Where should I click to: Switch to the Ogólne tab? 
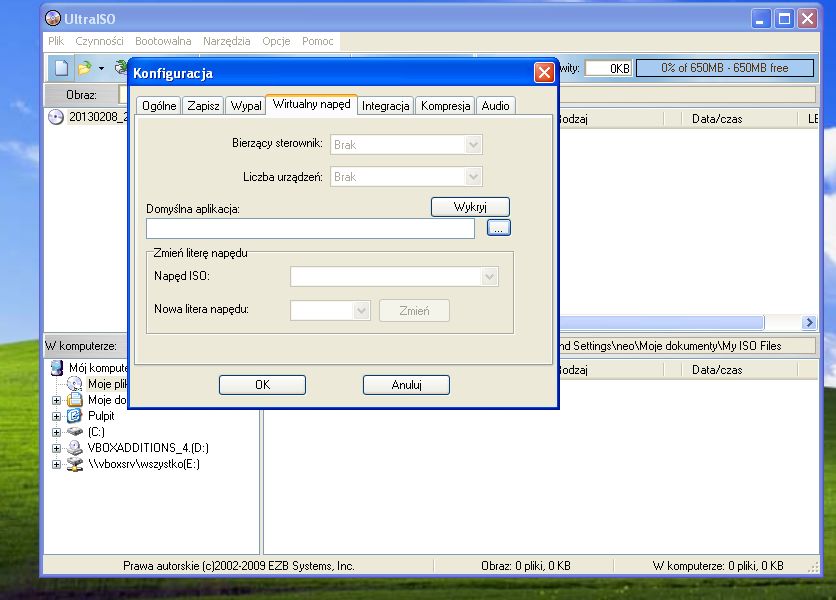[x=159, y=106]
